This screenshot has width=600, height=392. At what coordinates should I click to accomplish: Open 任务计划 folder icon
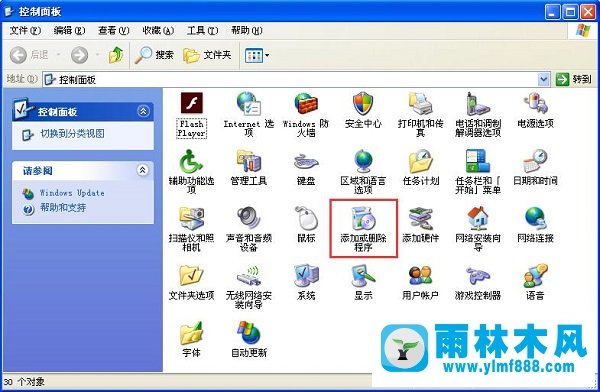point(420,168)
